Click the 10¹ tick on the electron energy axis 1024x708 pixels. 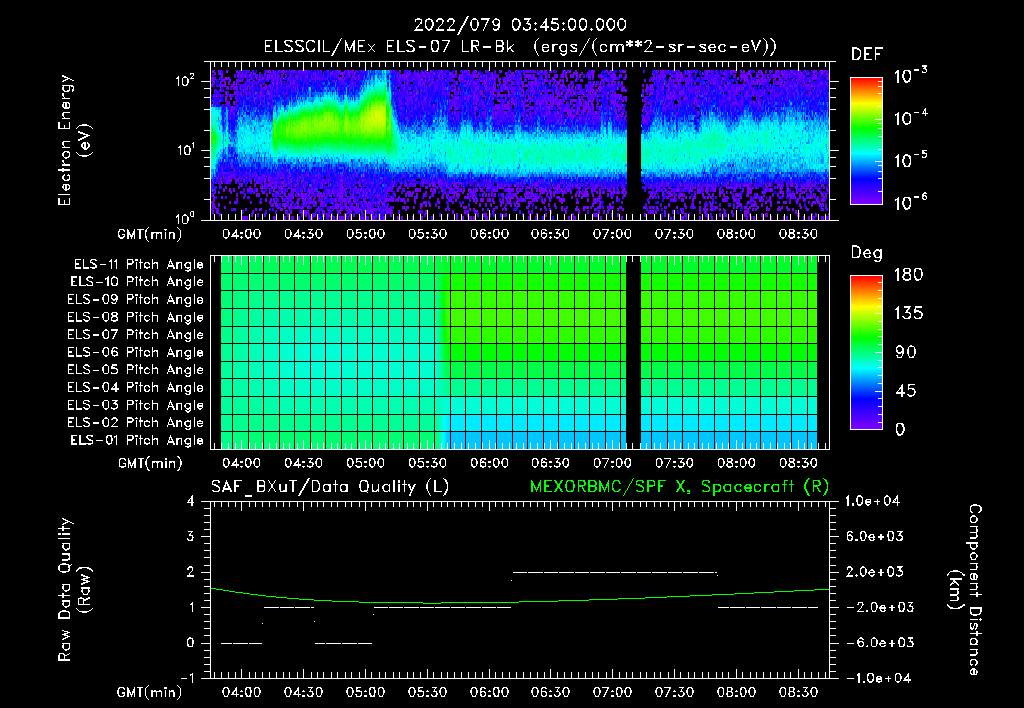pos(185,150)
